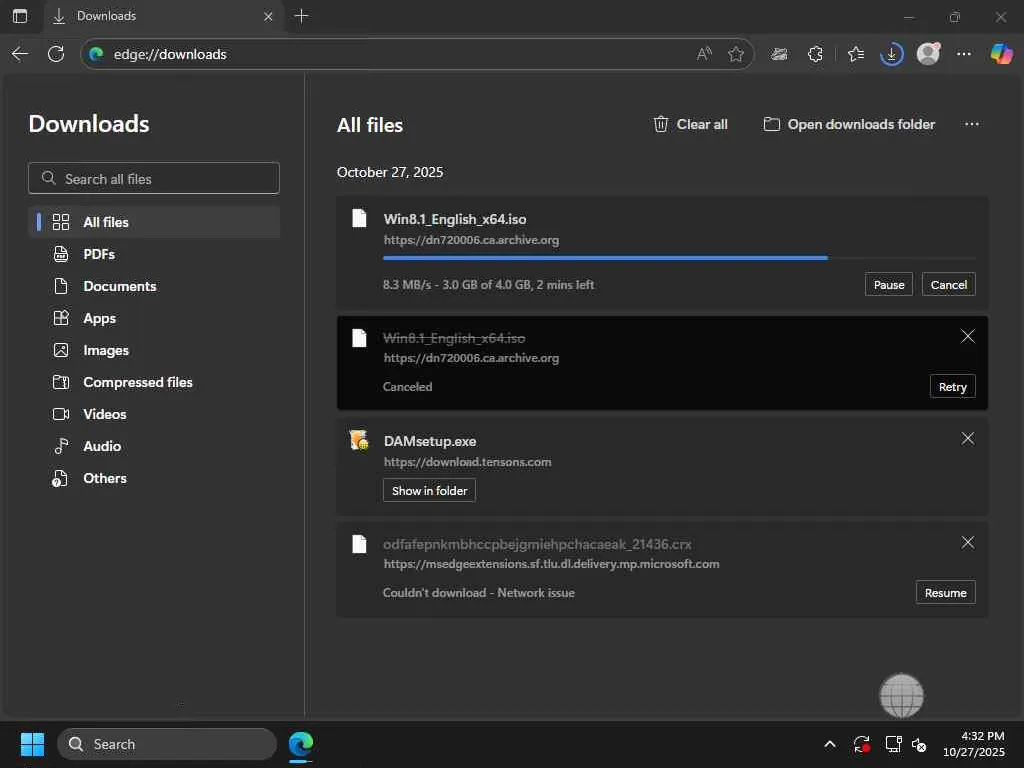Open the Extensions puzzle icon

point(815,54)
